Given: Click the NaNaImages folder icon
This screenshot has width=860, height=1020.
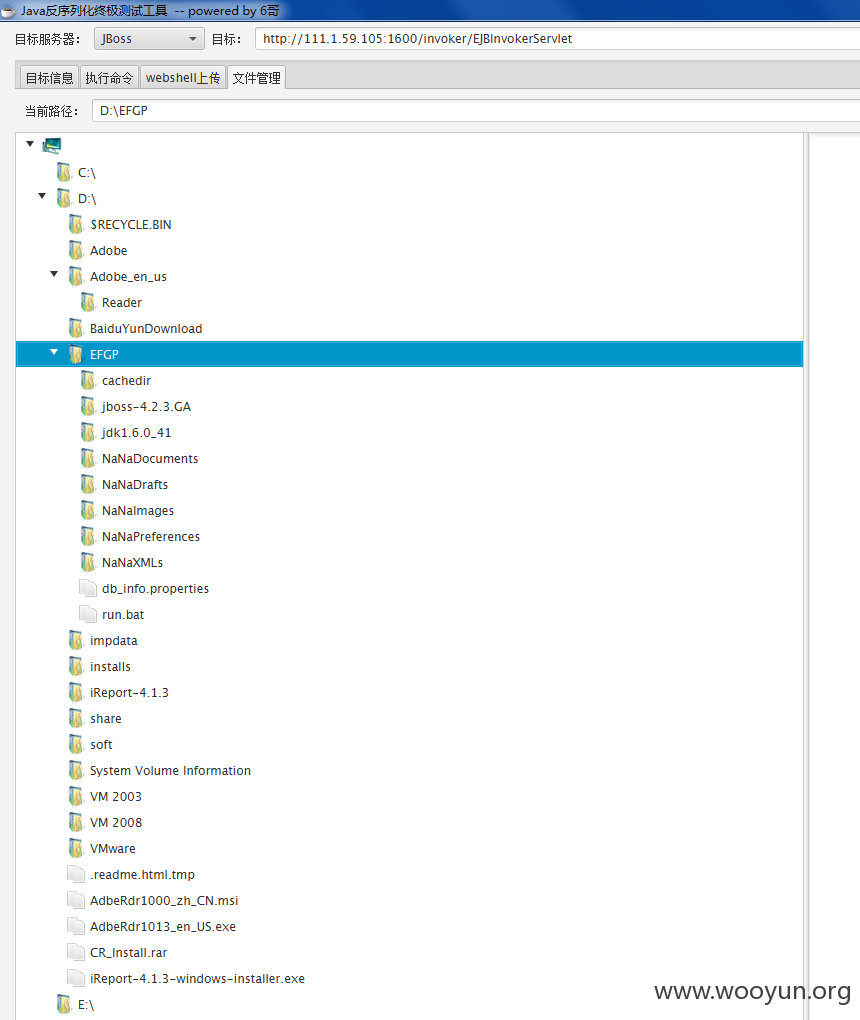Looking at the screenshot, I should click(88, 511).
